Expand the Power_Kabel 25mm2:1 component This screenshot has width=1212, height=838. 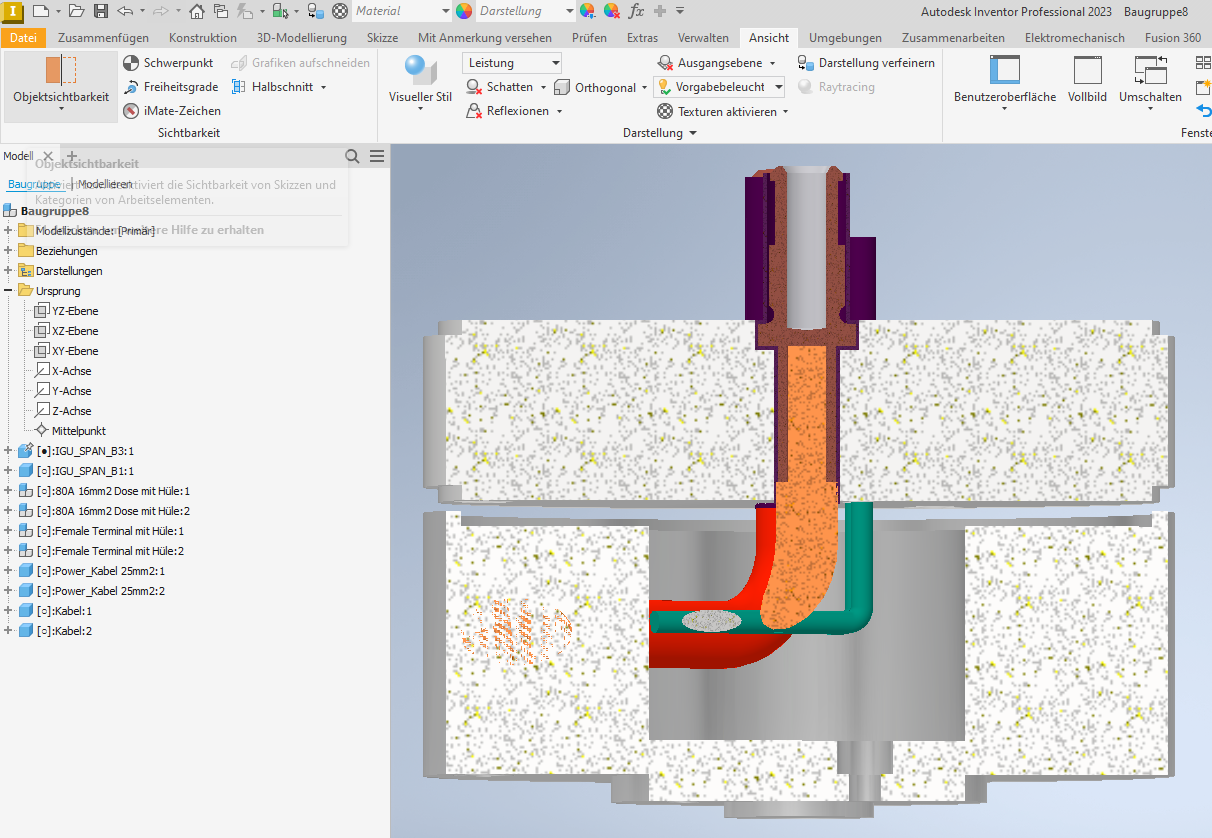tap(9, 571)
